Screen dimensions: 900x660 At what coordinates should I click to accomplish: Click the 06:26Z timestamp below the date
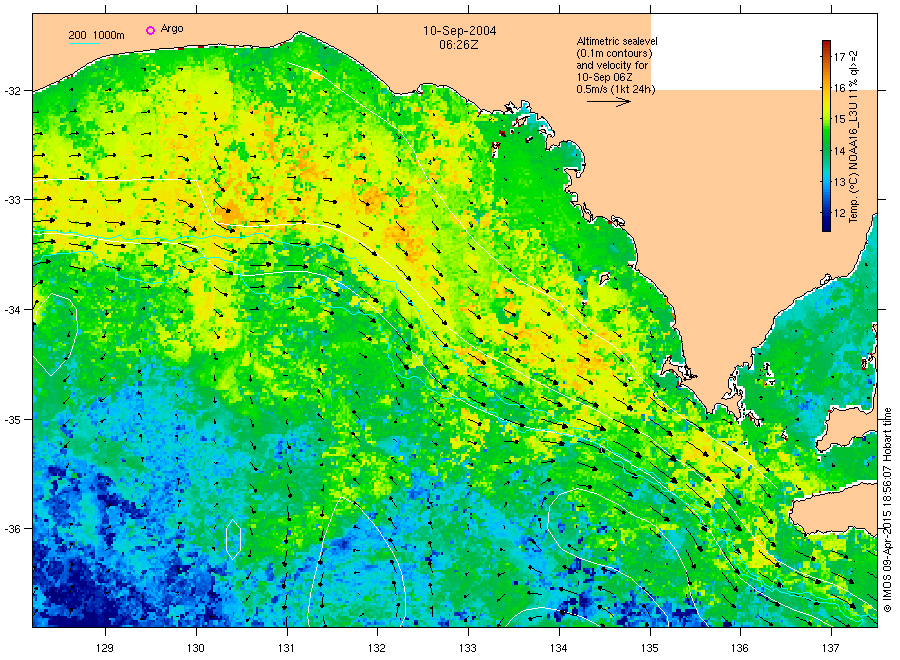(x=460, y=45)
